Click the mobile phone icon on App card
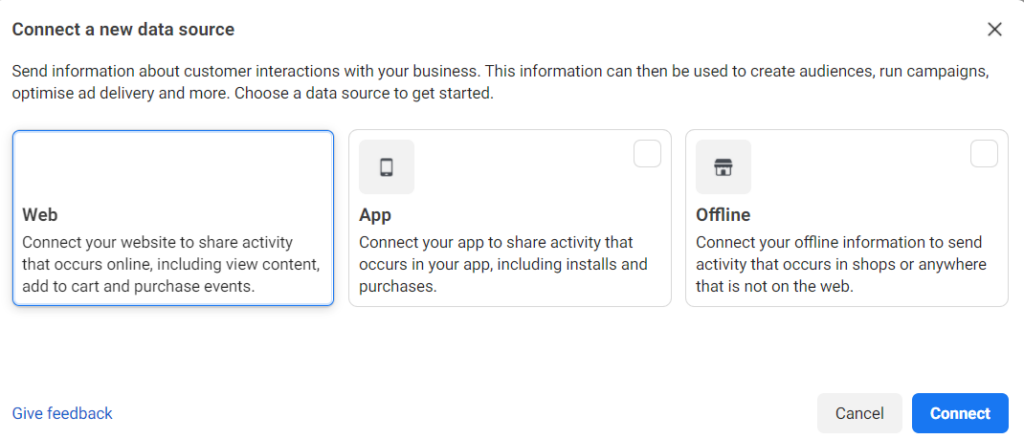Viewport: 1024px width, 439px height. pyautogui.click(x=386, y=167)
